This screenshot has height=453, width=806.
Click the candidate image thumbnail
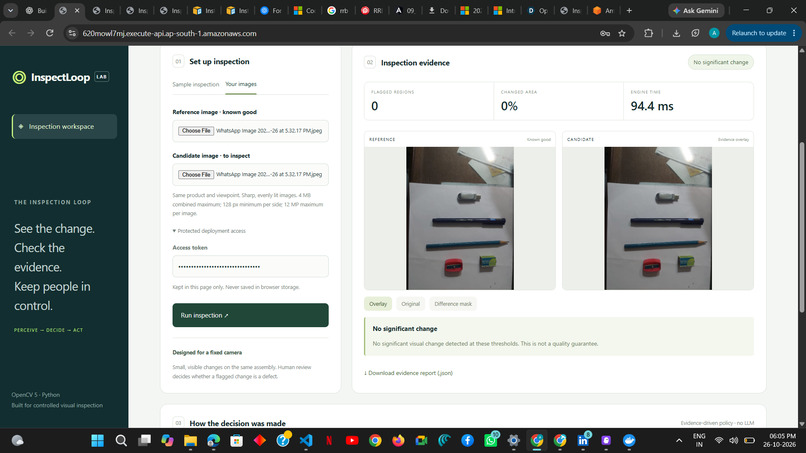pyautogui.click(x=658, y=218)
